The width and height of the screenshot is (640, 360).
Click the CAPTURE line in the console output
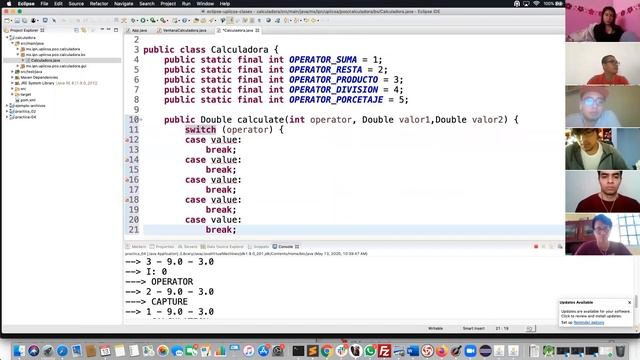pos(156,302)
